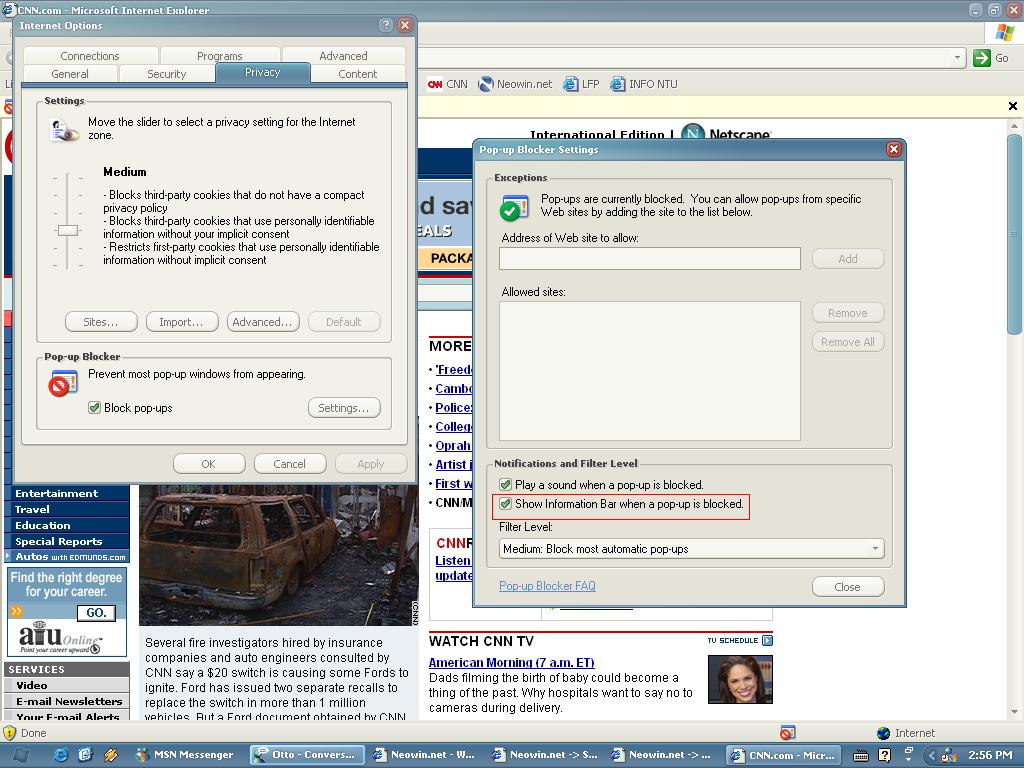Viewport: 1024px width, 768px height.
Task: Click the Travel nav item on CNN
Action: pos(67,509)
